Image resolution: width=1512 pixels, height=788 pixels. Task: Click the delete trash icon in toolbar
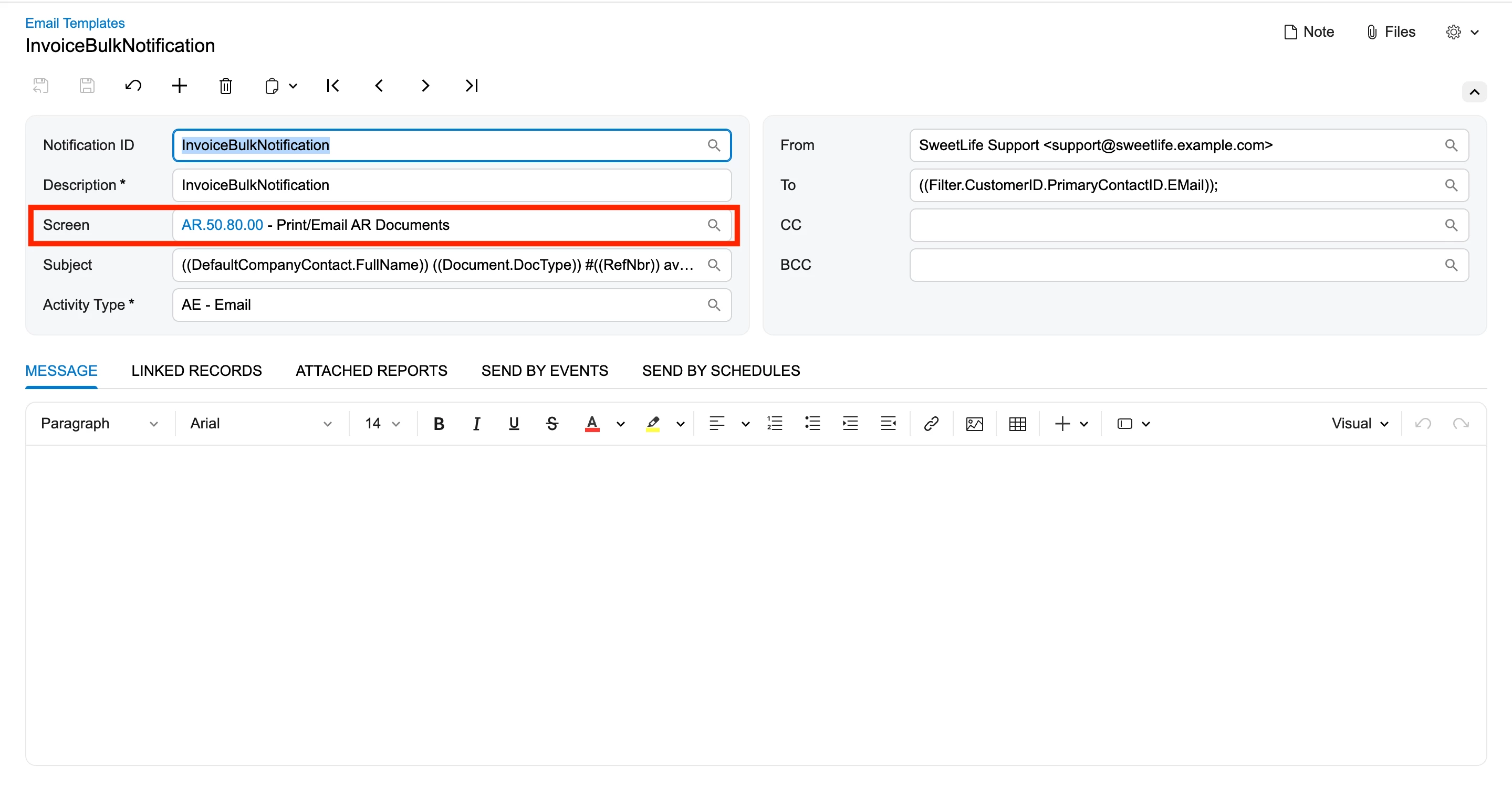[225, 86]
